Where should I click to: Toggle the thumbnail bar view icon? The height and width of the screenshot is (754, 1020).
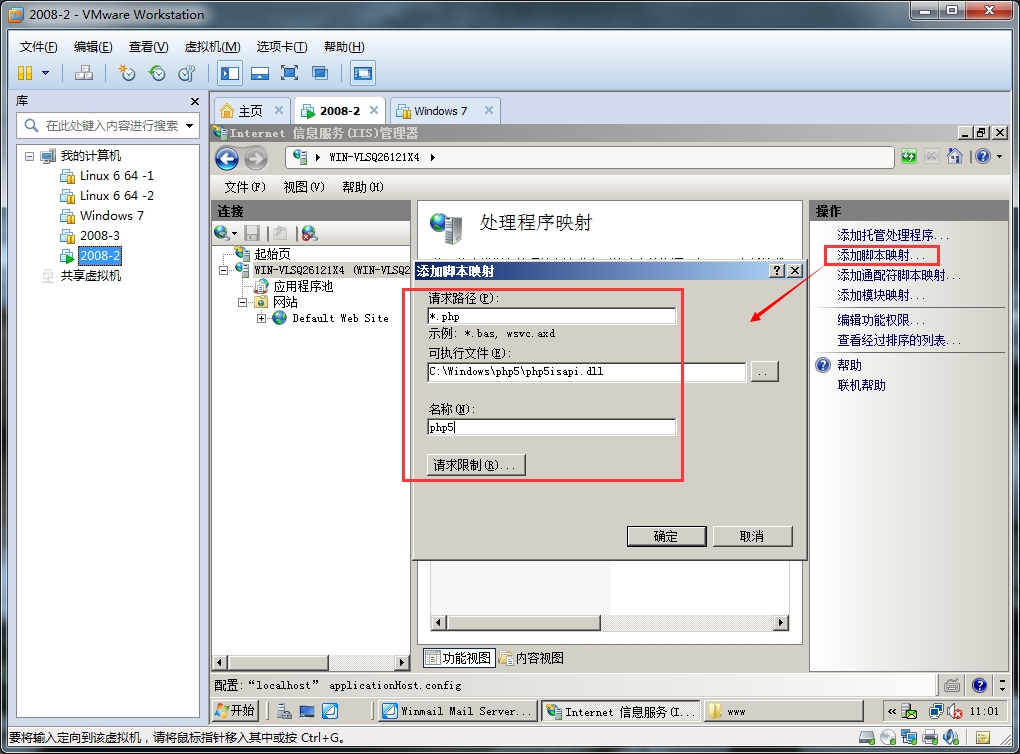(260, 73)
